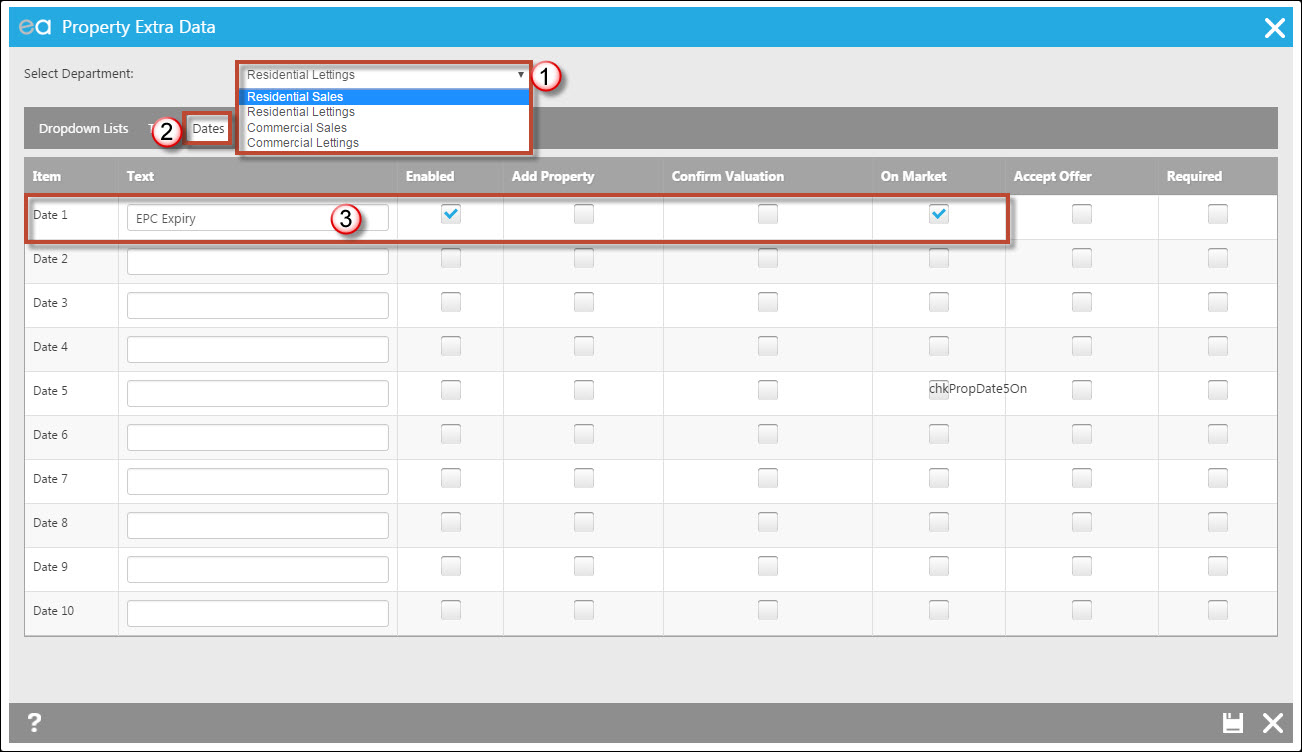Click the Date 6 text field
This screenshot has width=1302, height=752.
(x=257, y=438)
